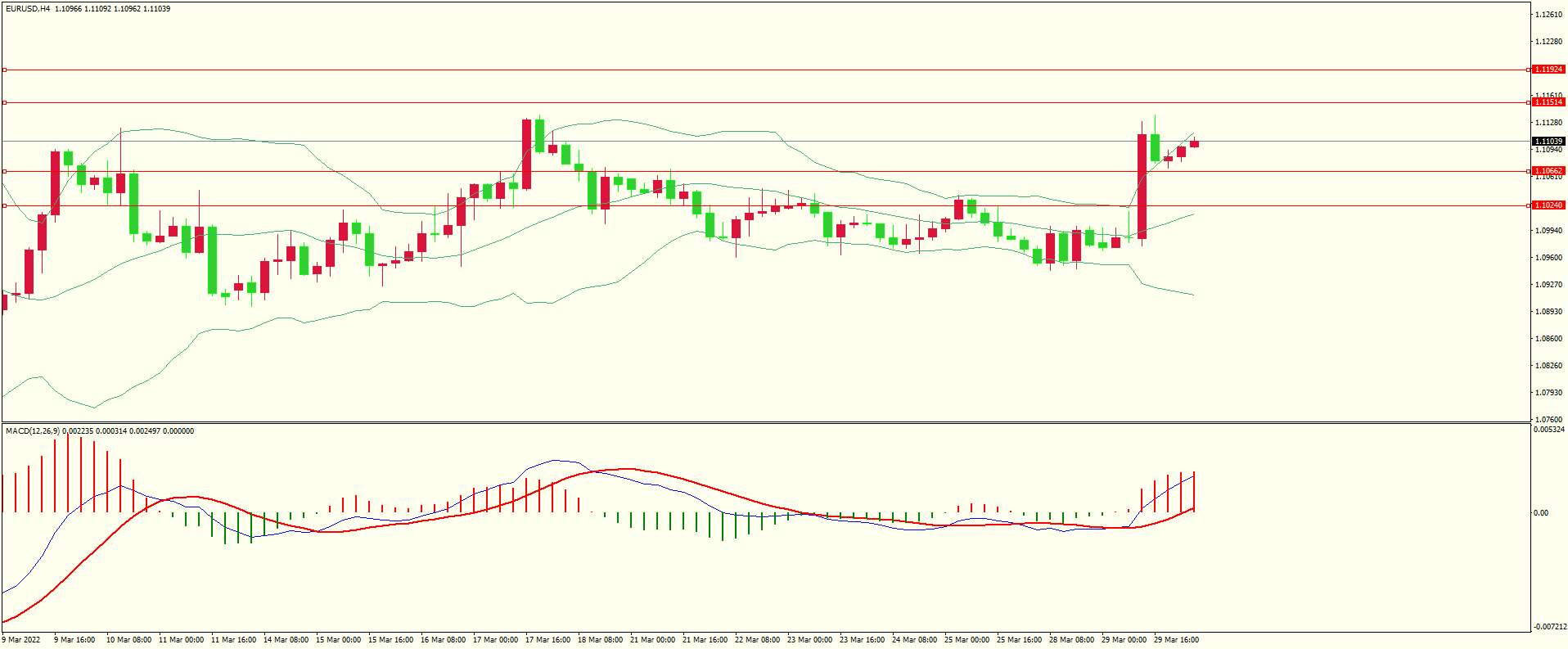Click the 10 Mar 08:00 time label

tap(128, 640)
